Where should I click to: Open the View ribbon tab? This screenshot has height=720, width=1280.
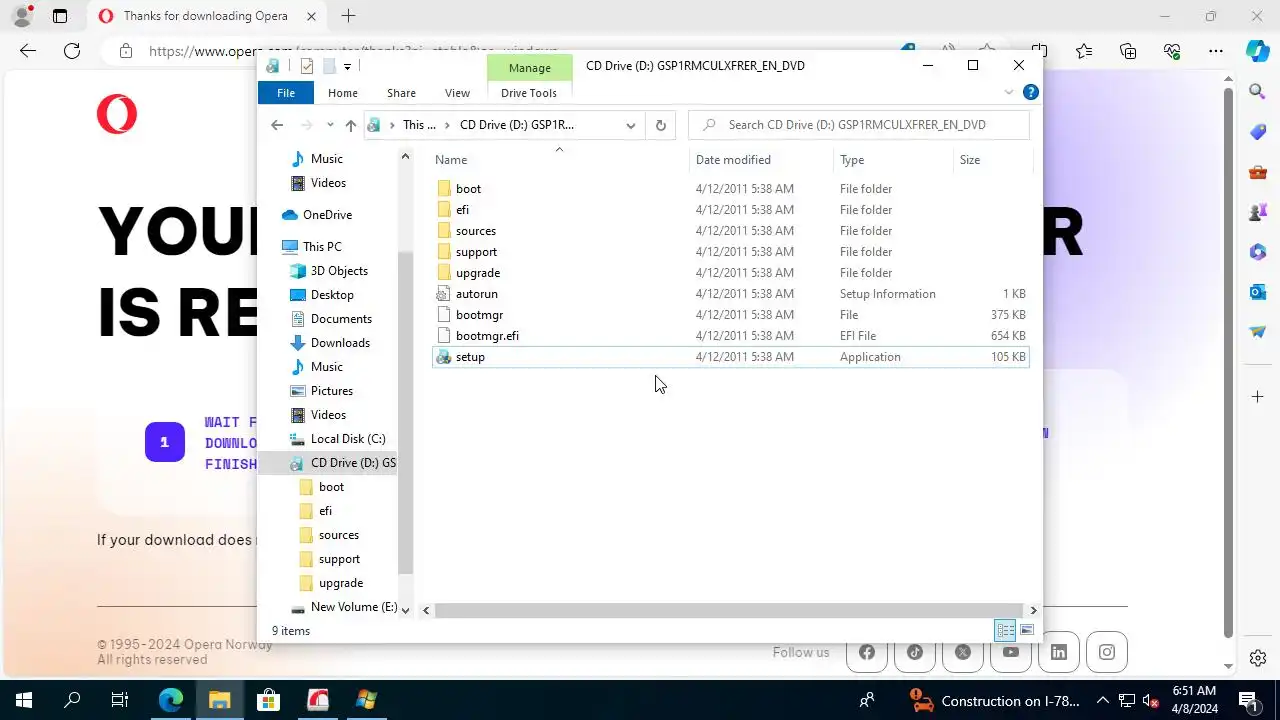tap(457, 93)
